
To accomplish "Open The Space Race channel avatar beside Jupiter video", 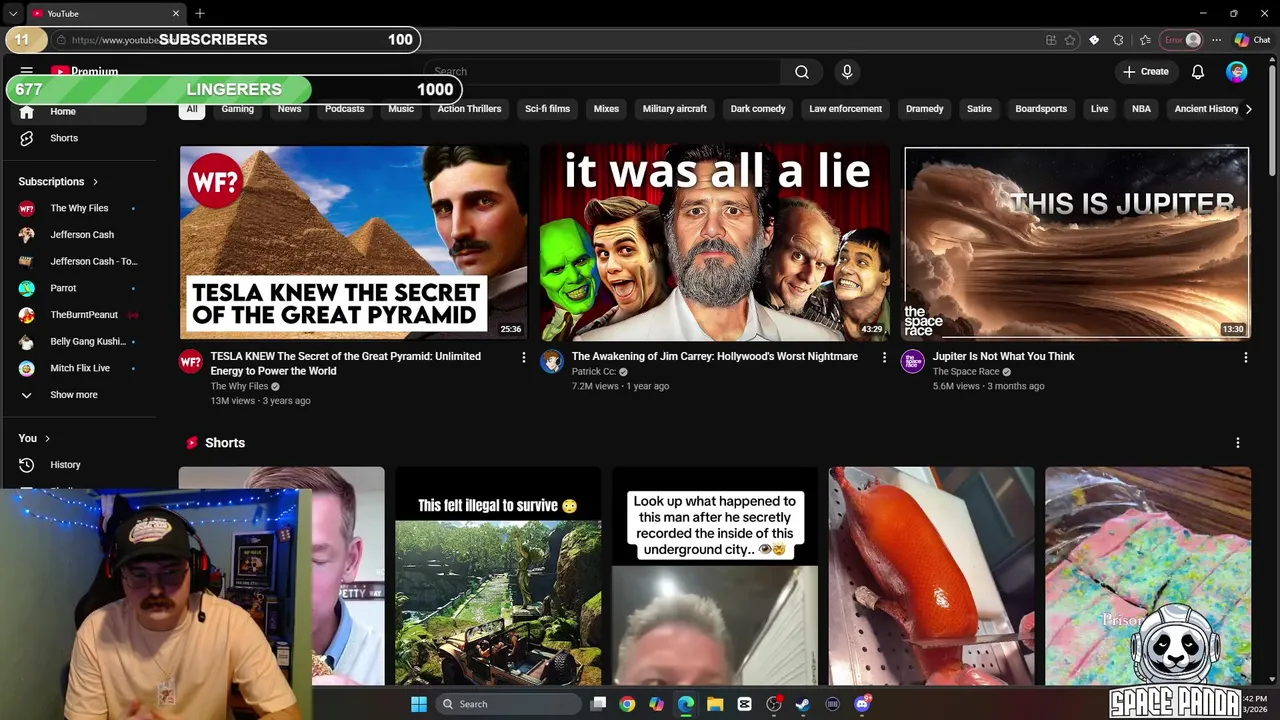I will (913, 362).
